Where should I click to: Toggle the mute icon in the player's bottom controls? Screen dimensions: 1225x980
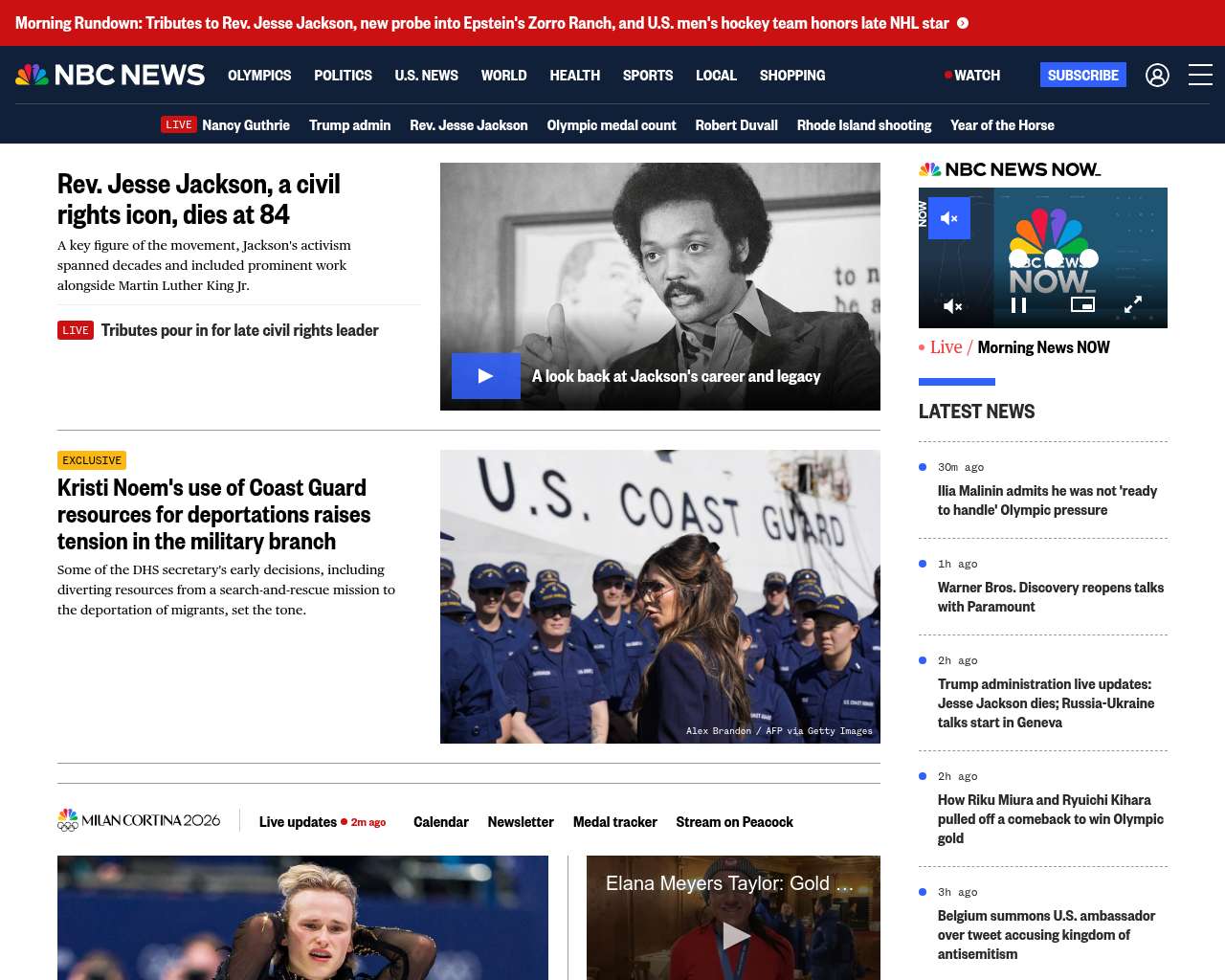pyautogui.click(x=952, y=305)
